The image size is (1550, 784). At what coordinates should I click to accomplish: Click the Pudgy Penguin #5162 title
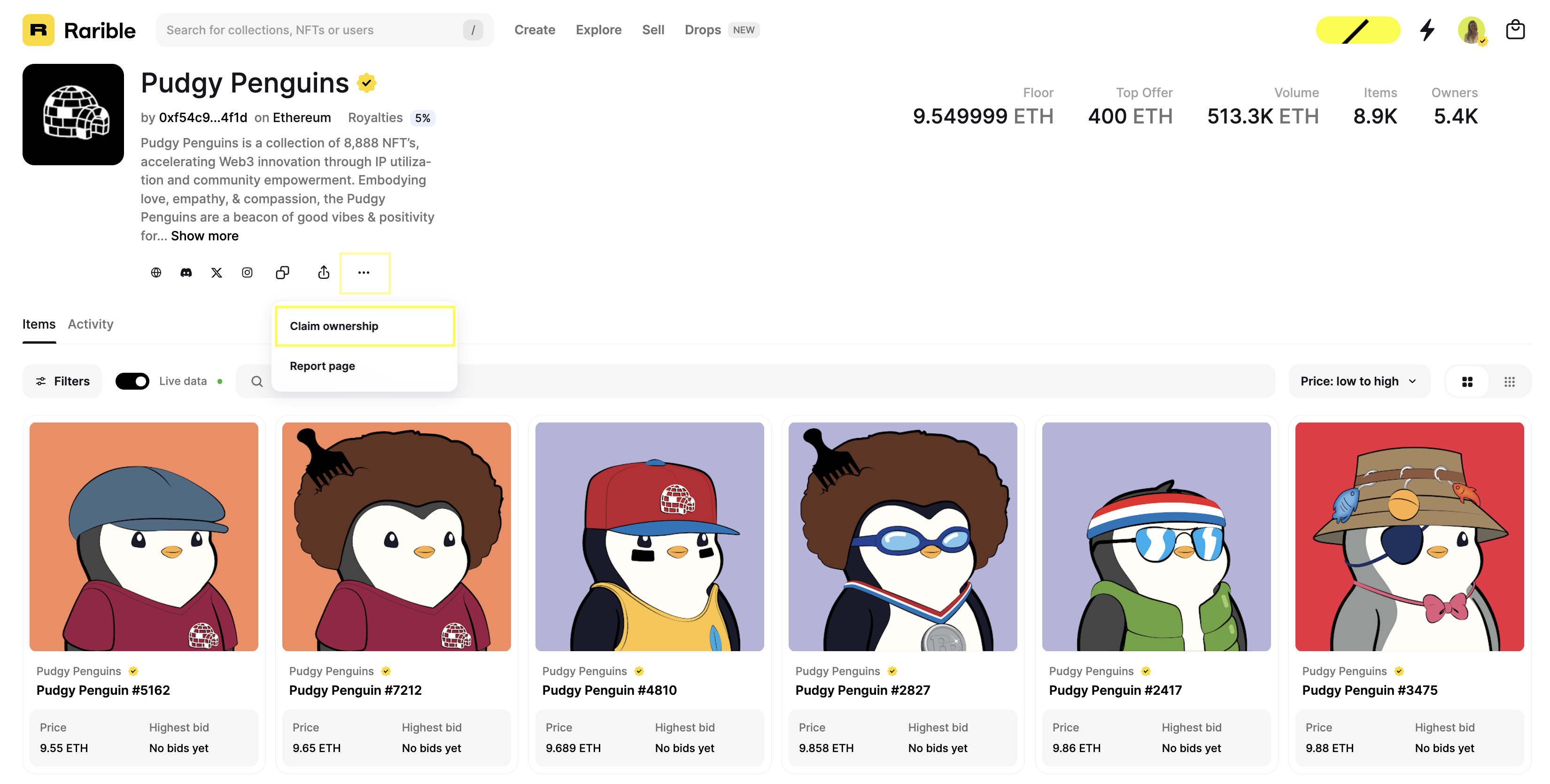103,690
